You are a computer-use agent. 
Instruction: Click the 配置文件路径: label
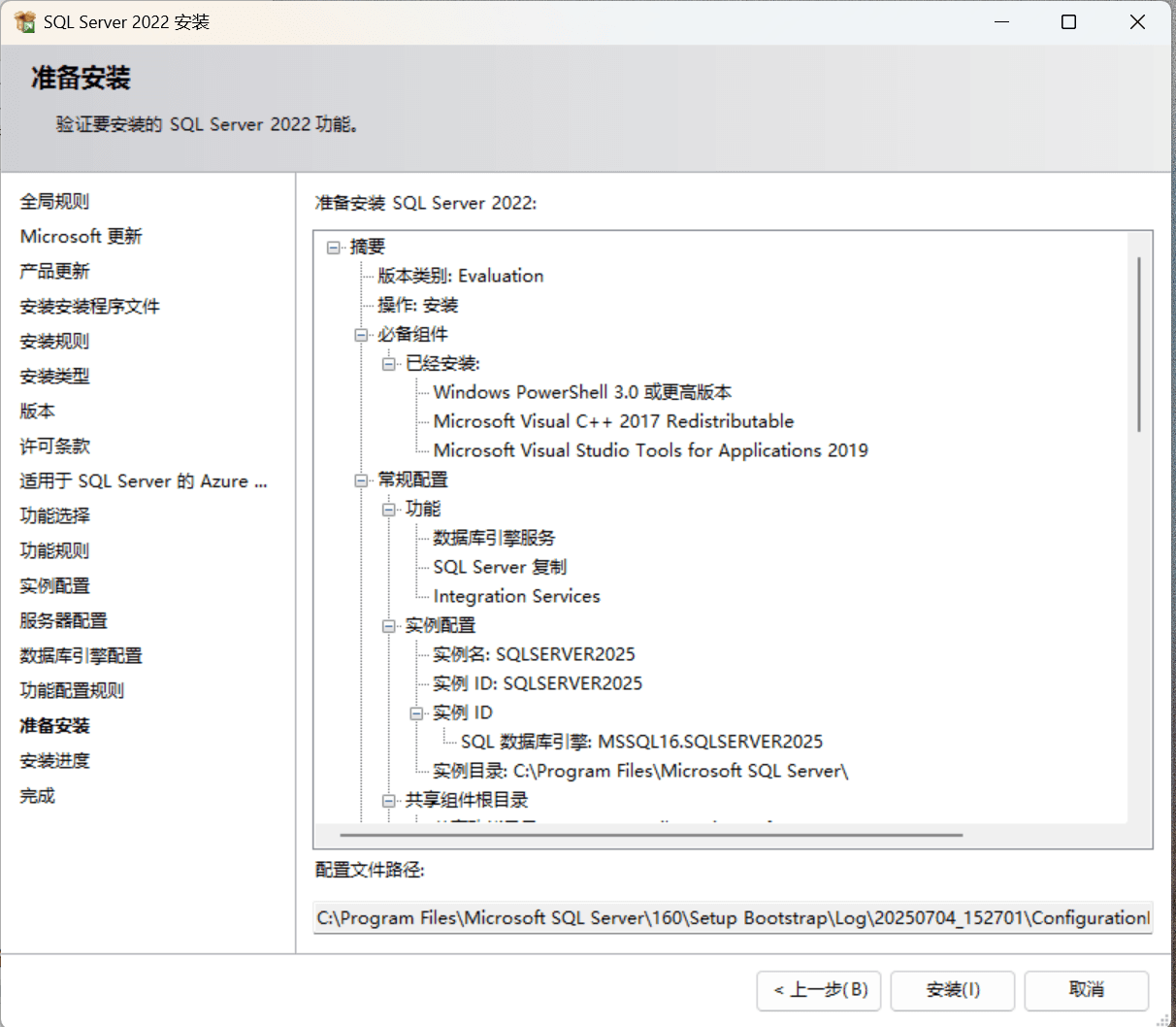click(370, 870)
